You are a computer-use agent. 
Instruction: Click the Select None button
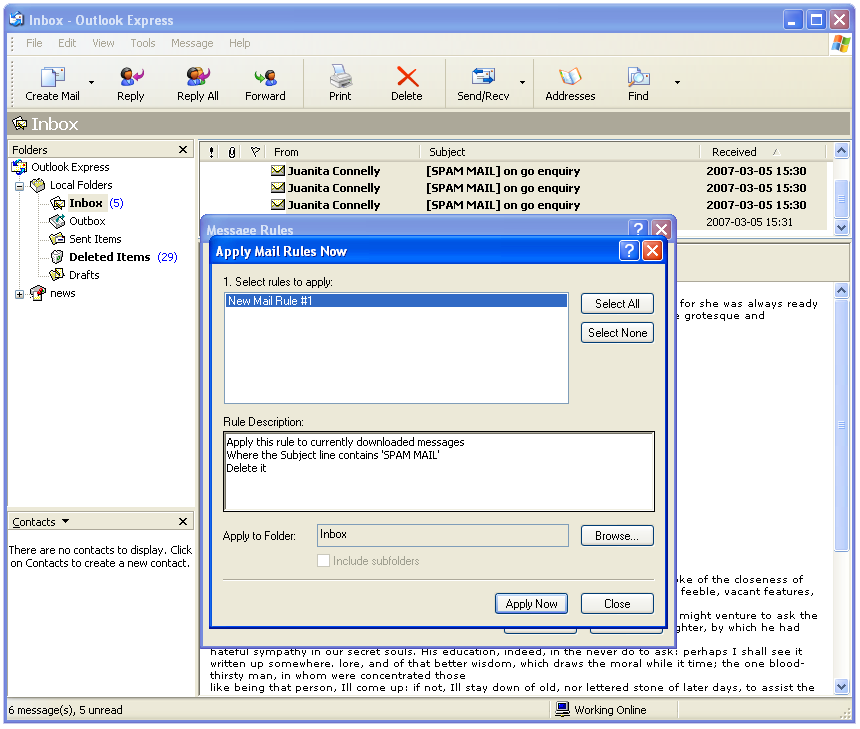click(x=617, y=333)
